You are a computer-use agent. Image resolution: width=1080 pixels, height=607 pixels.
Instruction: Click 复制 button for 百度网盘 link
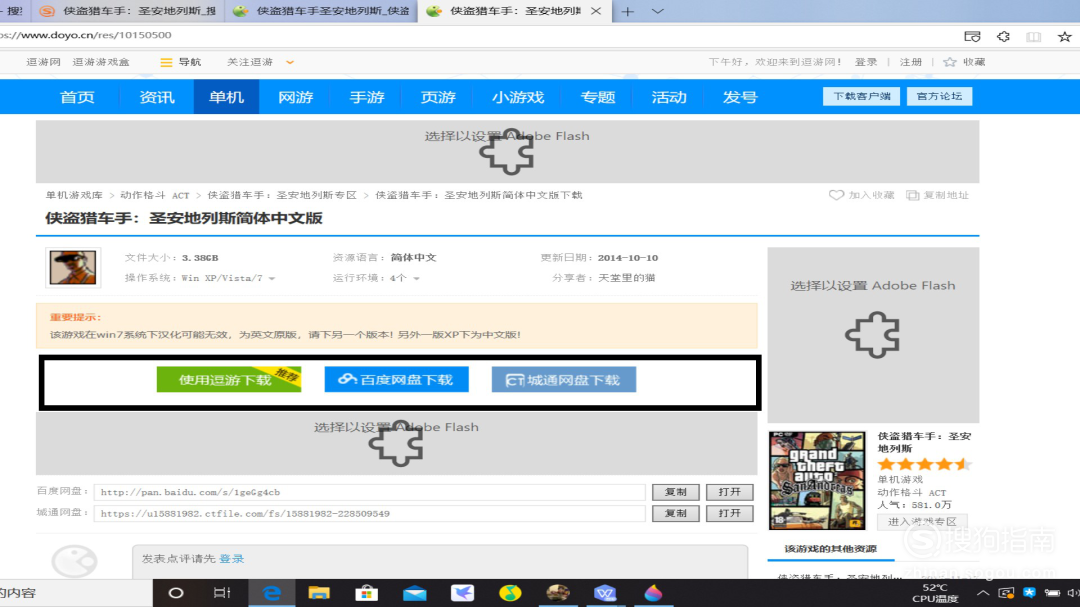675,492
